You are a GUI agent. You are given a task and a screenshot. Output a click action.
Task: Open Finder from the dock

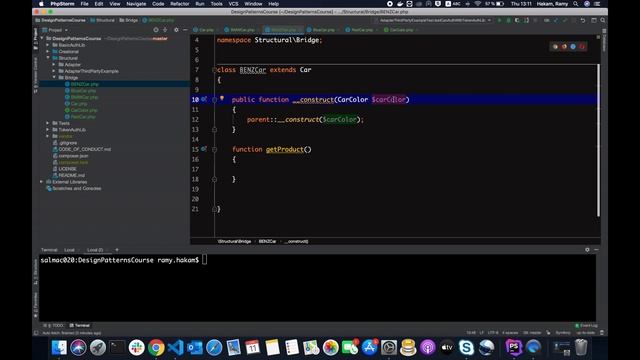coord(59,347)
